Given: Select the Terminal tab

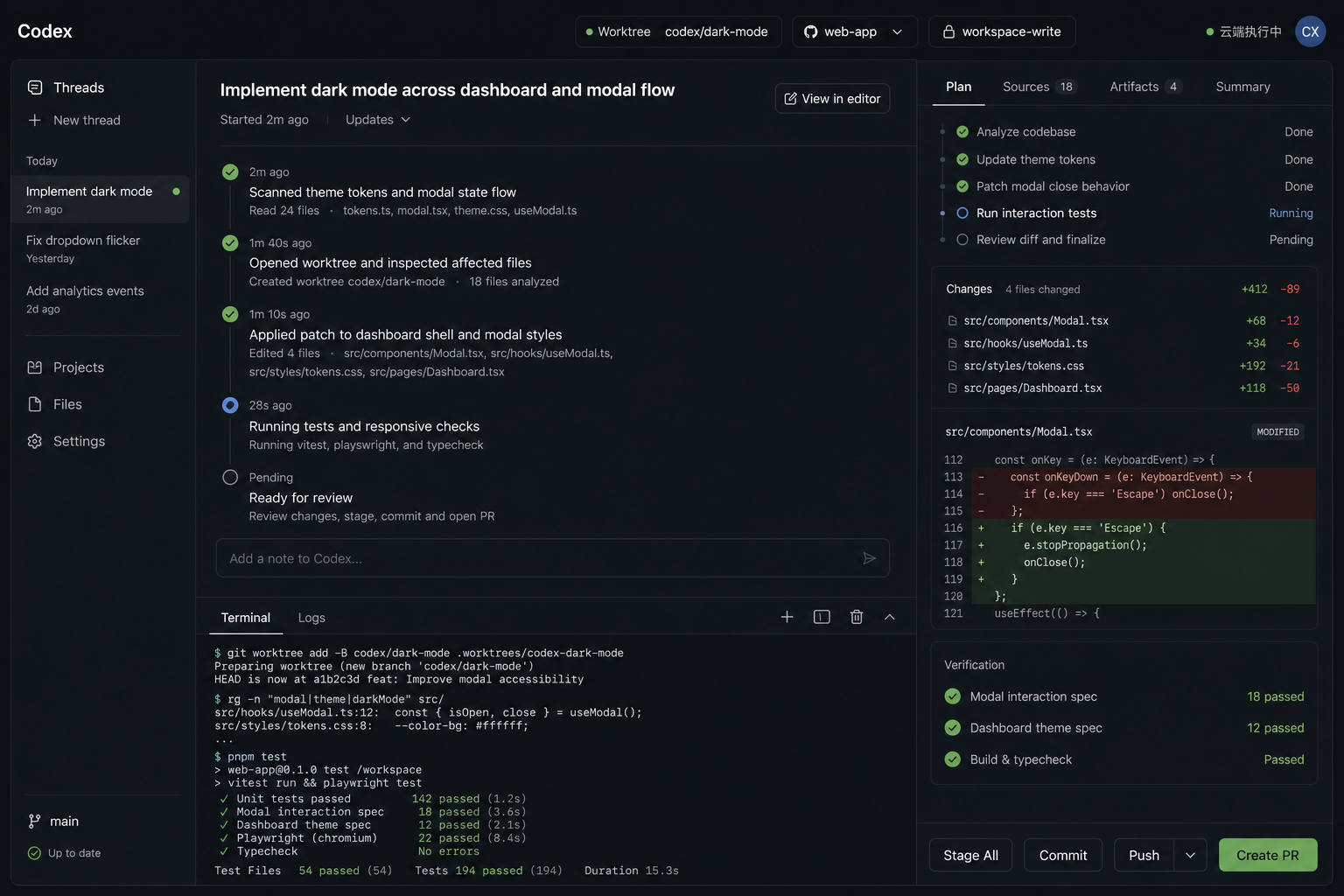Looking at the screenshot, I should (x=246, y=618).
